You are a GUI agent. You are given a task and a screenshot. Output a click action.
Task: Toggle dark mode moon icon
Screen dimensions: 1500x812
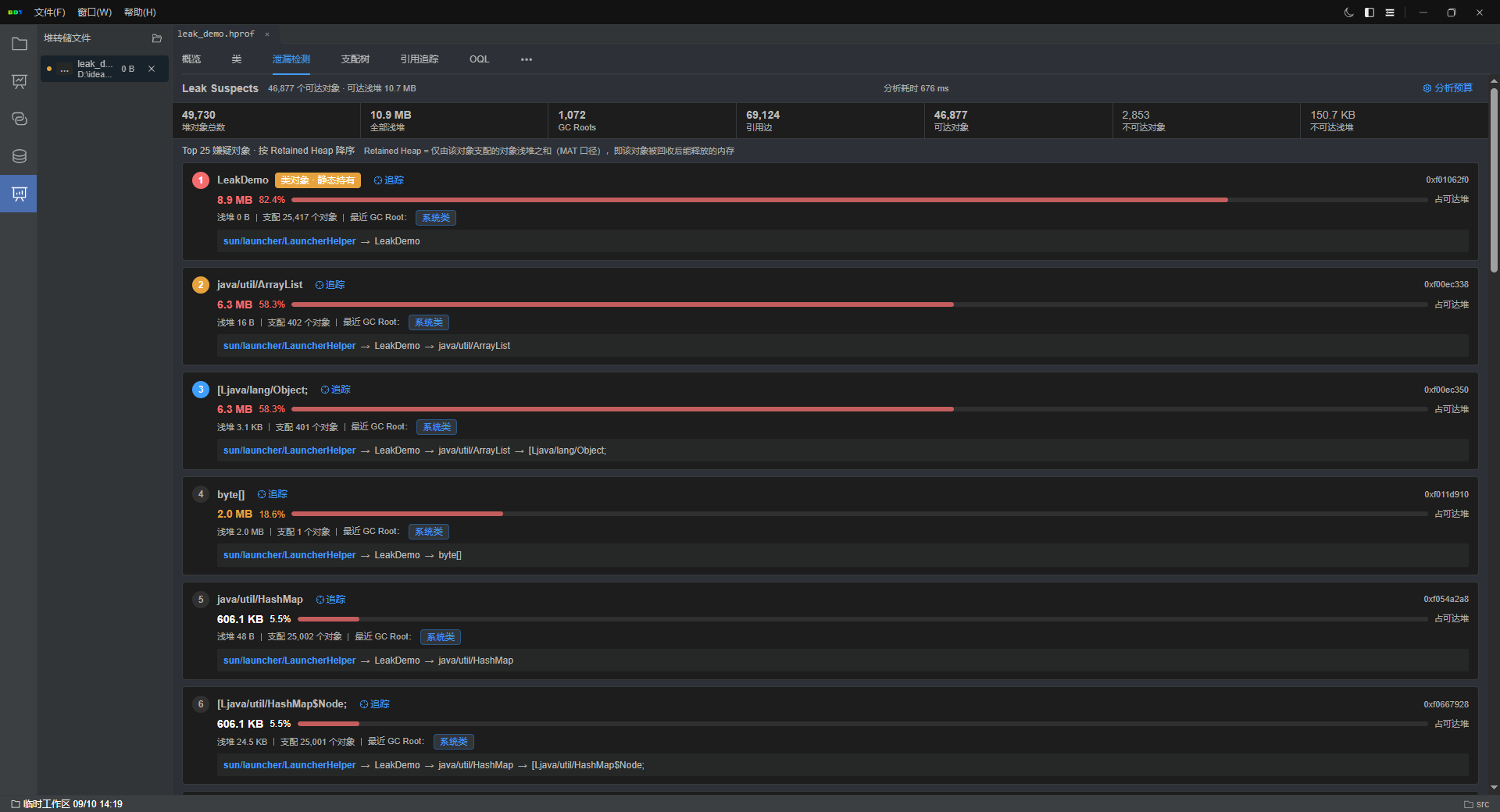1348,12
